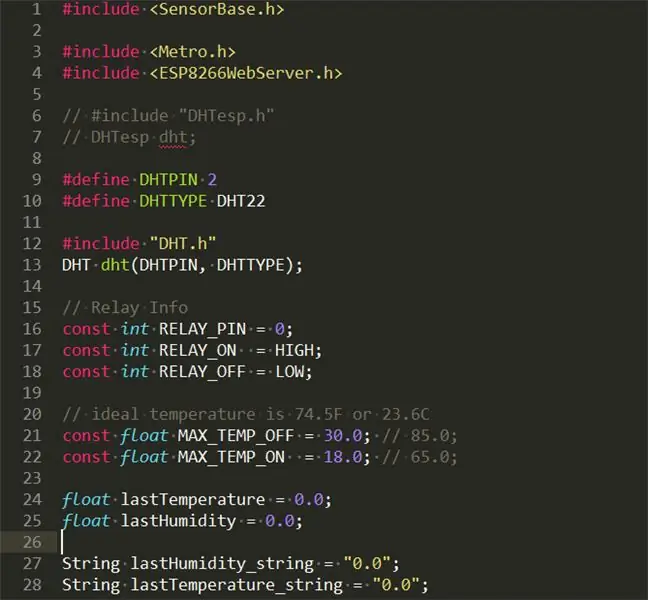Click the dht constructor name on line 13
The height and width of the screenshot is (600, 648).
[x=115, y=265]
